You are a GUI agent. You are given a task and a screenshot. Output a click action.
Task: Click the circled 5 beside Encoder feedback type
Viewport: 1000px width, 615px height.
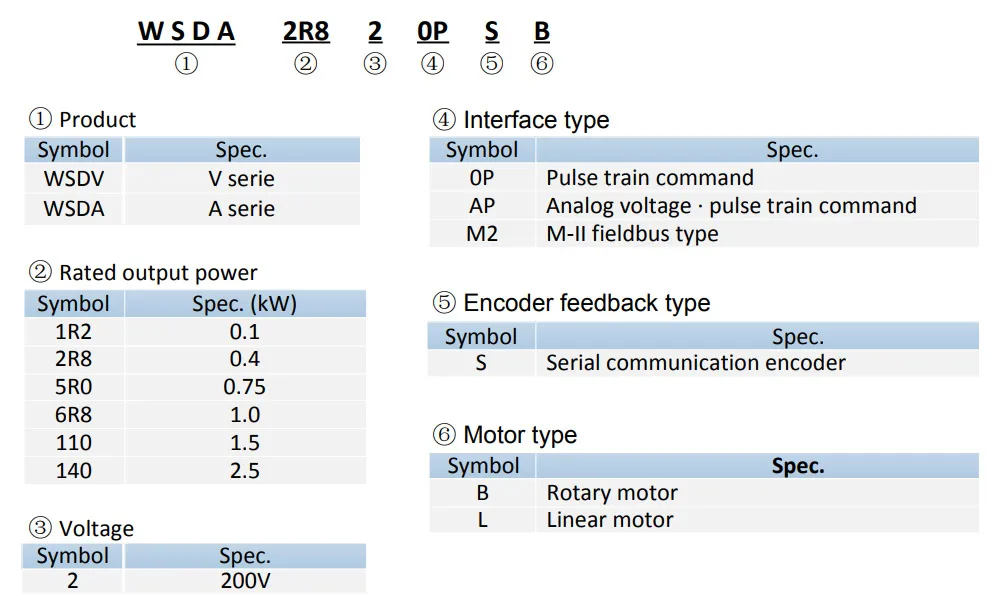coord(445,302)
